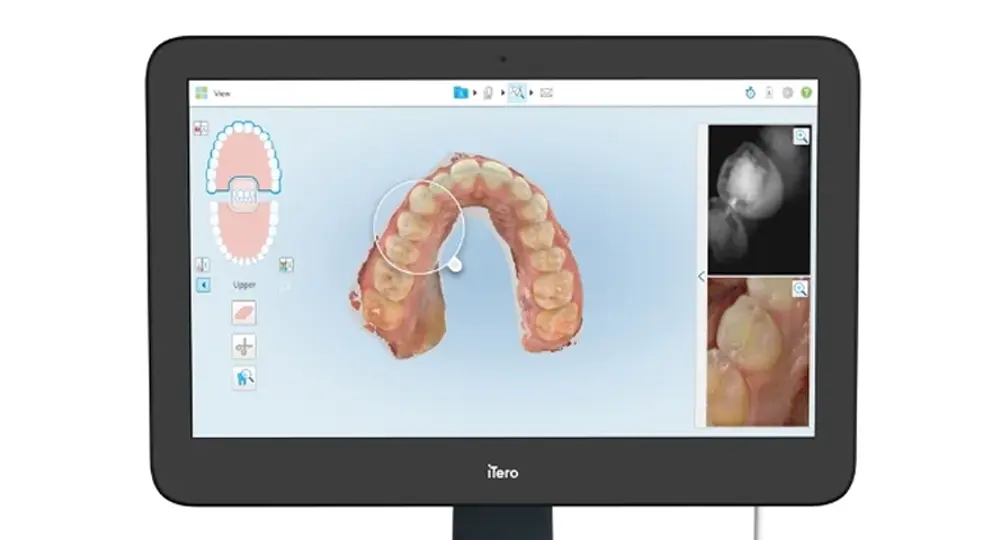The width and height of the screenshot is (1000, 540).
Task: Open the iTero home menu icon
Action: click(201, 93)
